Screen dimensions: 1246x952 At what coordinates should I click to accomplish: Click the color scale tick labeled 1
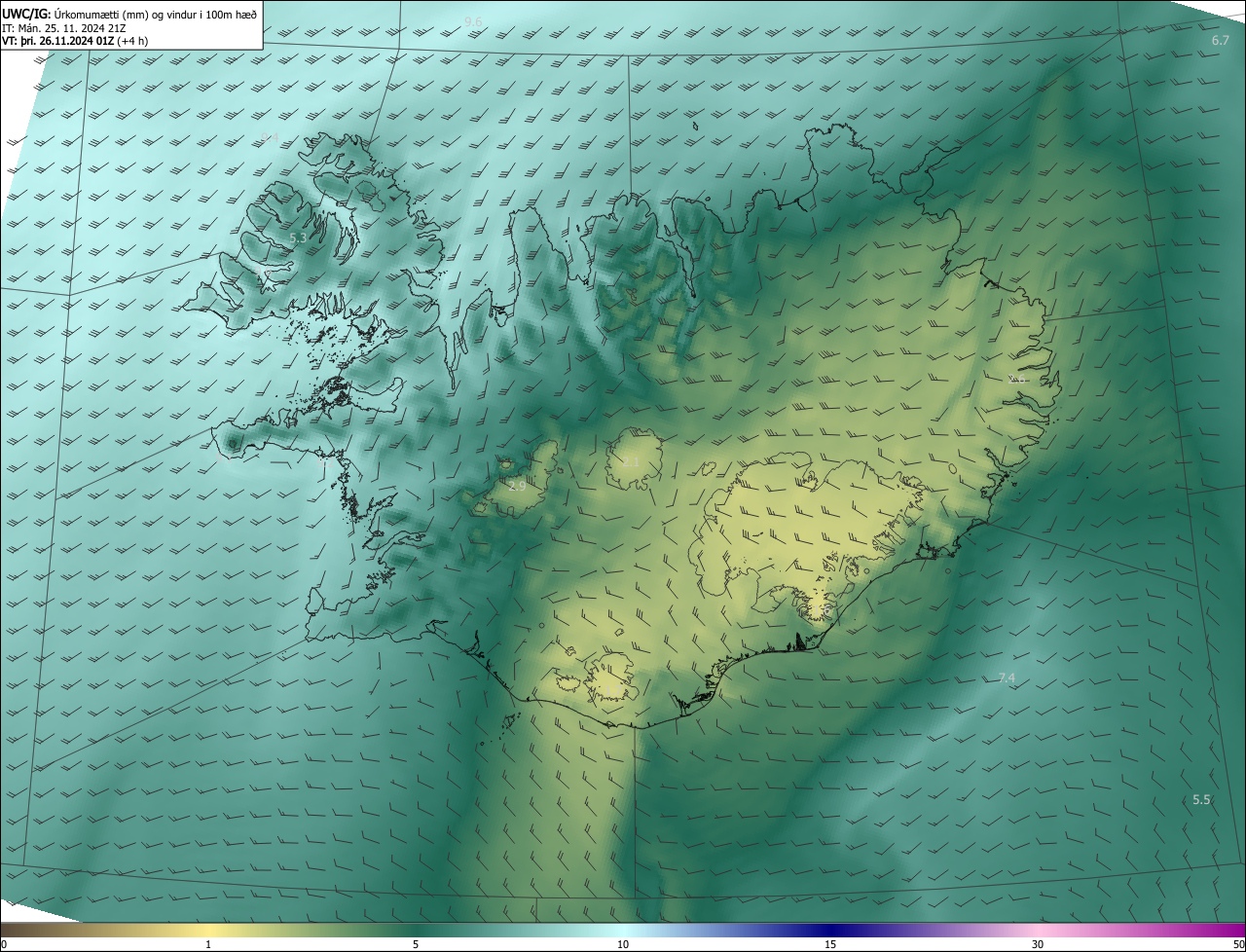(208, 944)
